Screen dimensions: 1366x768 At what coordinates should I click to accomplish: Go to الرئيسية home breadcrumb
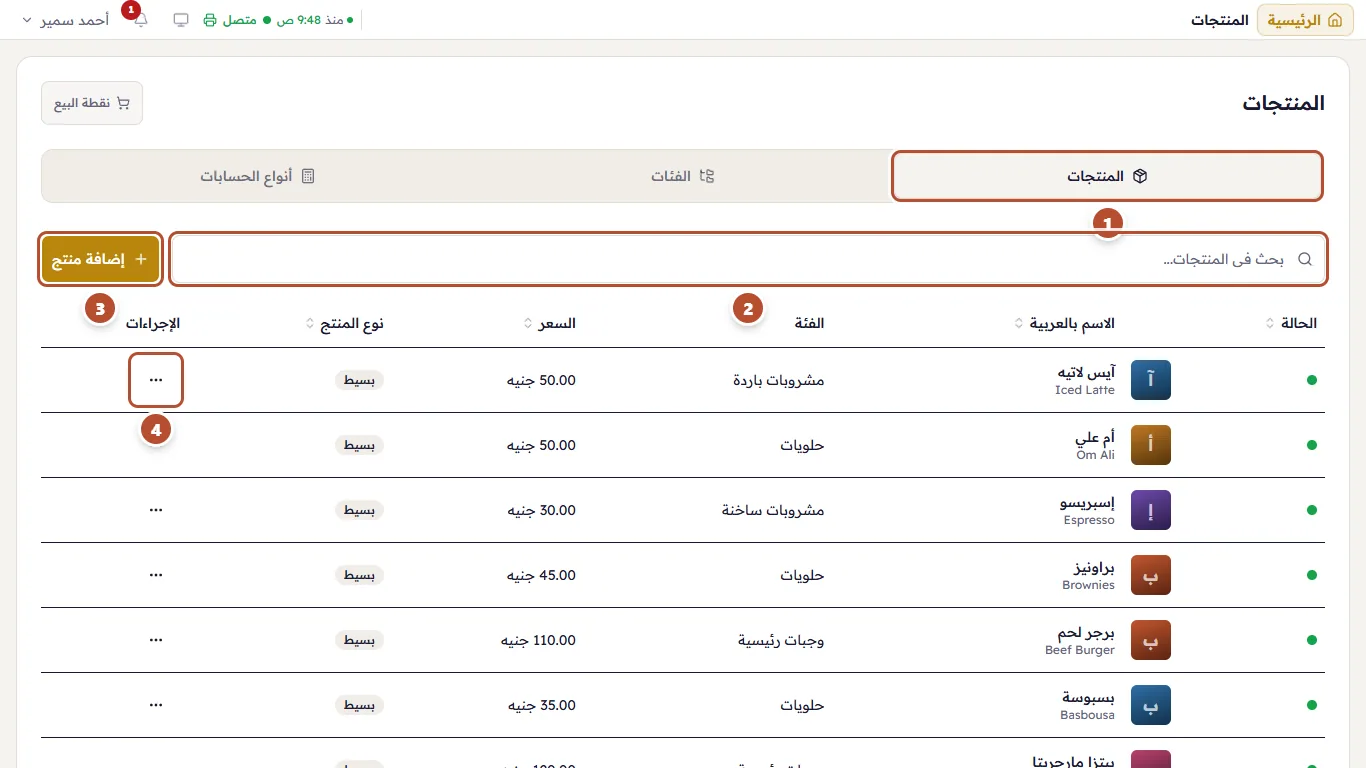pos(1307,20)
